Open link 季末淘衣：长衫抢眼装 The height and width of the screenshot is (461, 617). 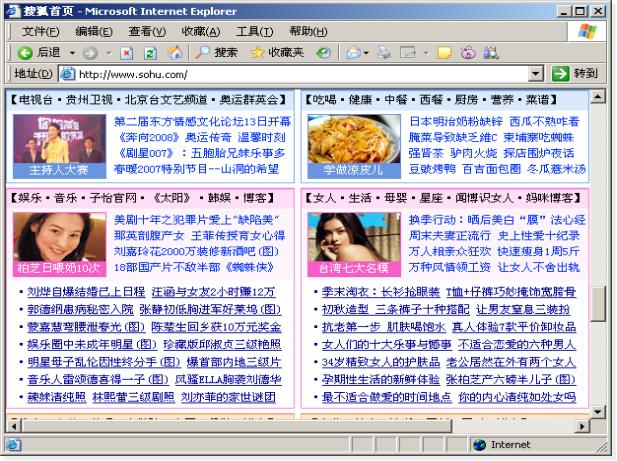point(381,291)
